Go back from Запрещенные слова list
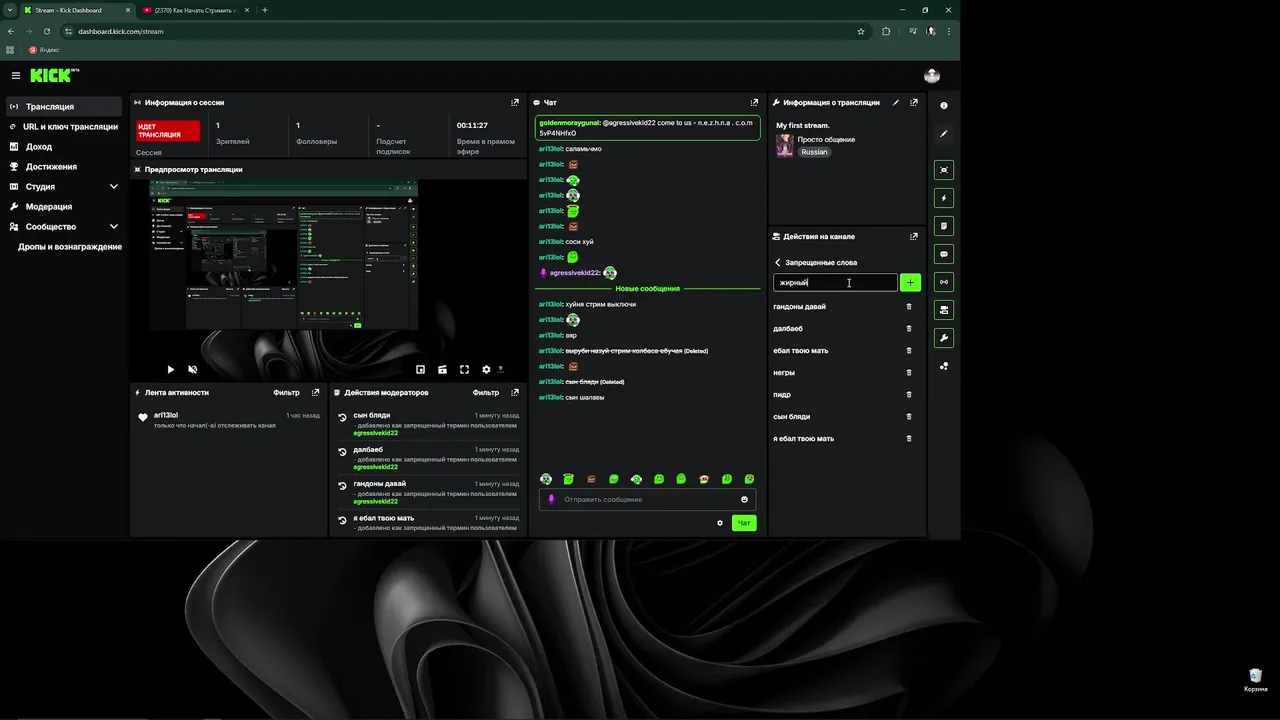 click(x=778, y=263)
